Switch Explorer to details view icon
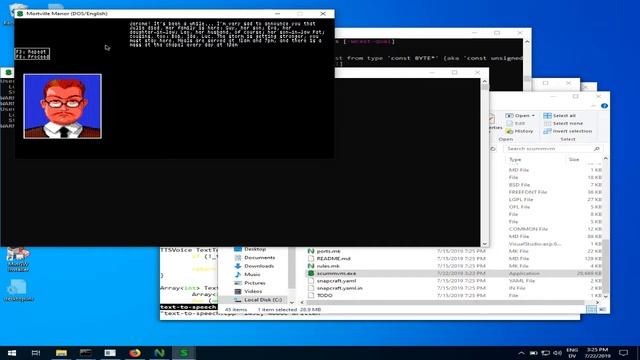640x360 pixels. click(591, 309)
